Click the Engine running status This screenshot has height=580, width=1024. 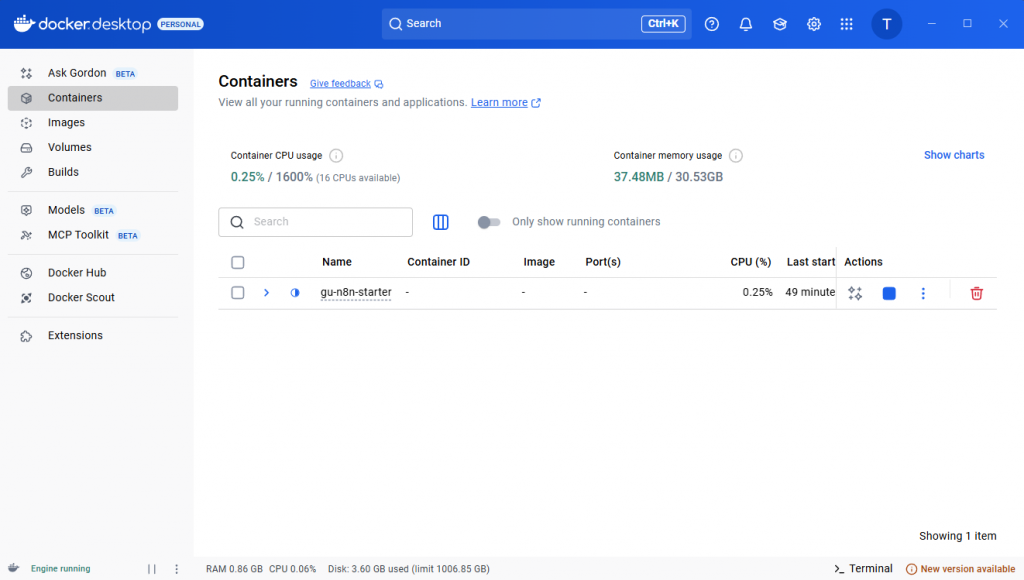(x=61, y=569)
